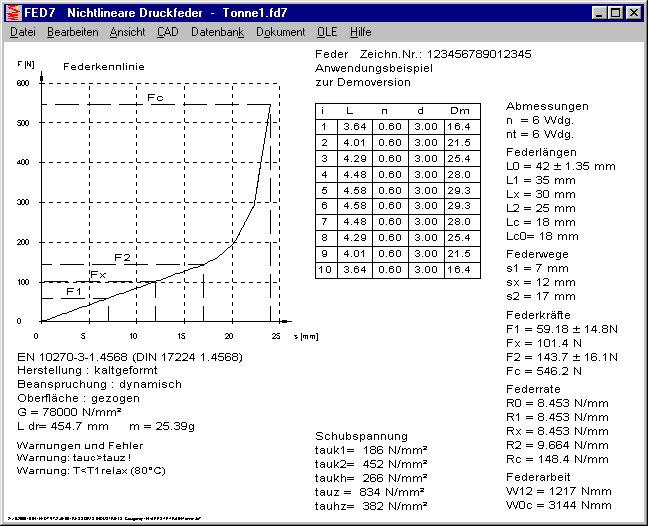Open the CAD menu

tap(168, 32)
